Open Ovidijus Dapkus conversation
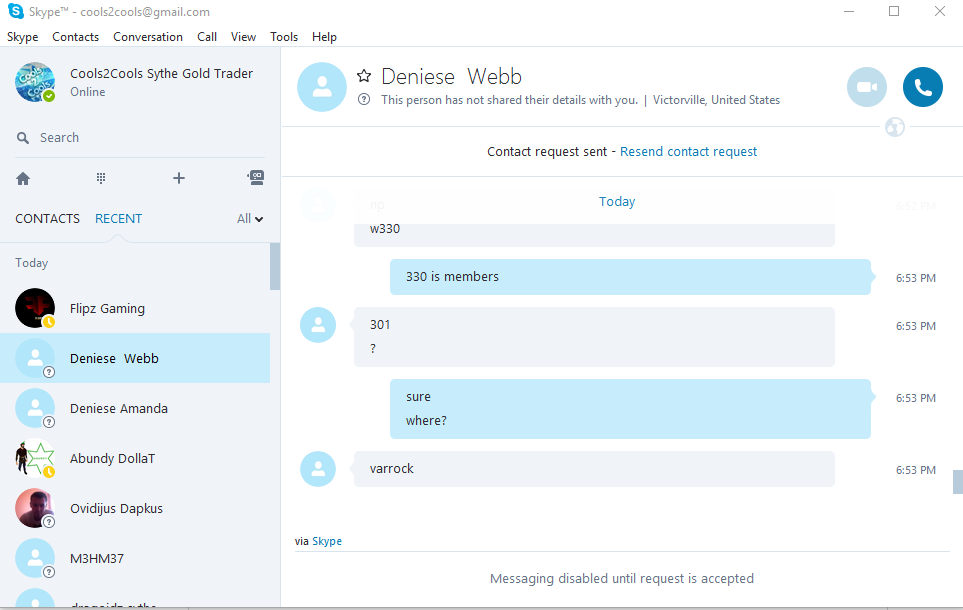 (x=135, y=509)
